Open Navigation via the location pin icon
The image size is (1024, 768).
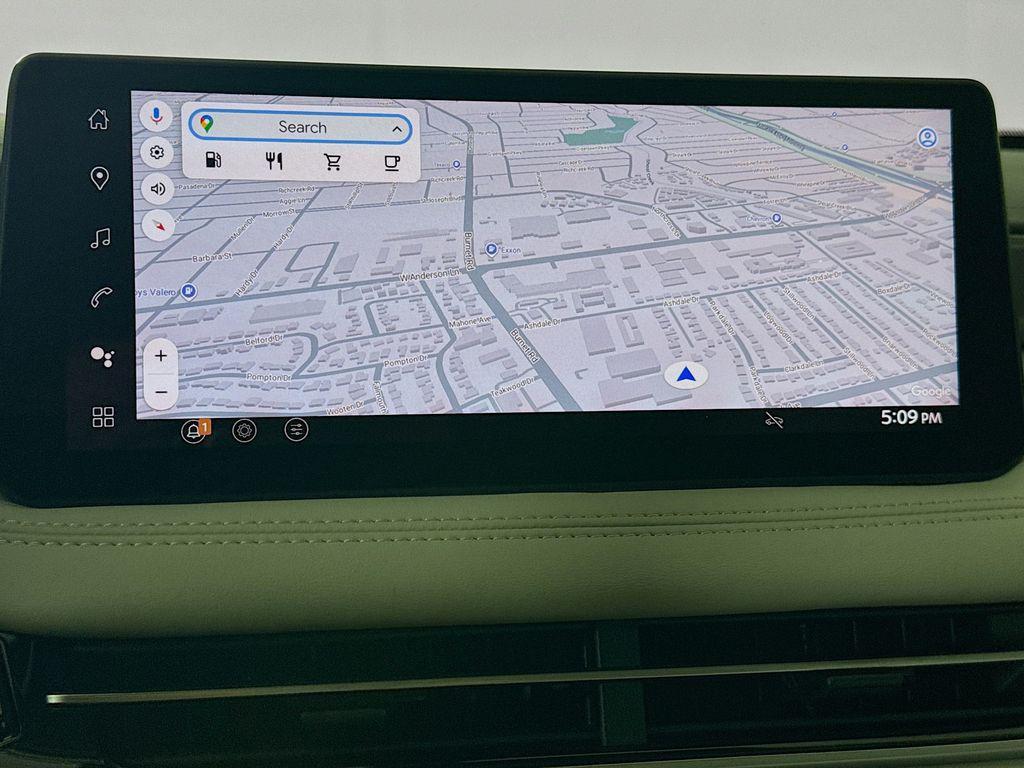(x=99, y=179)
